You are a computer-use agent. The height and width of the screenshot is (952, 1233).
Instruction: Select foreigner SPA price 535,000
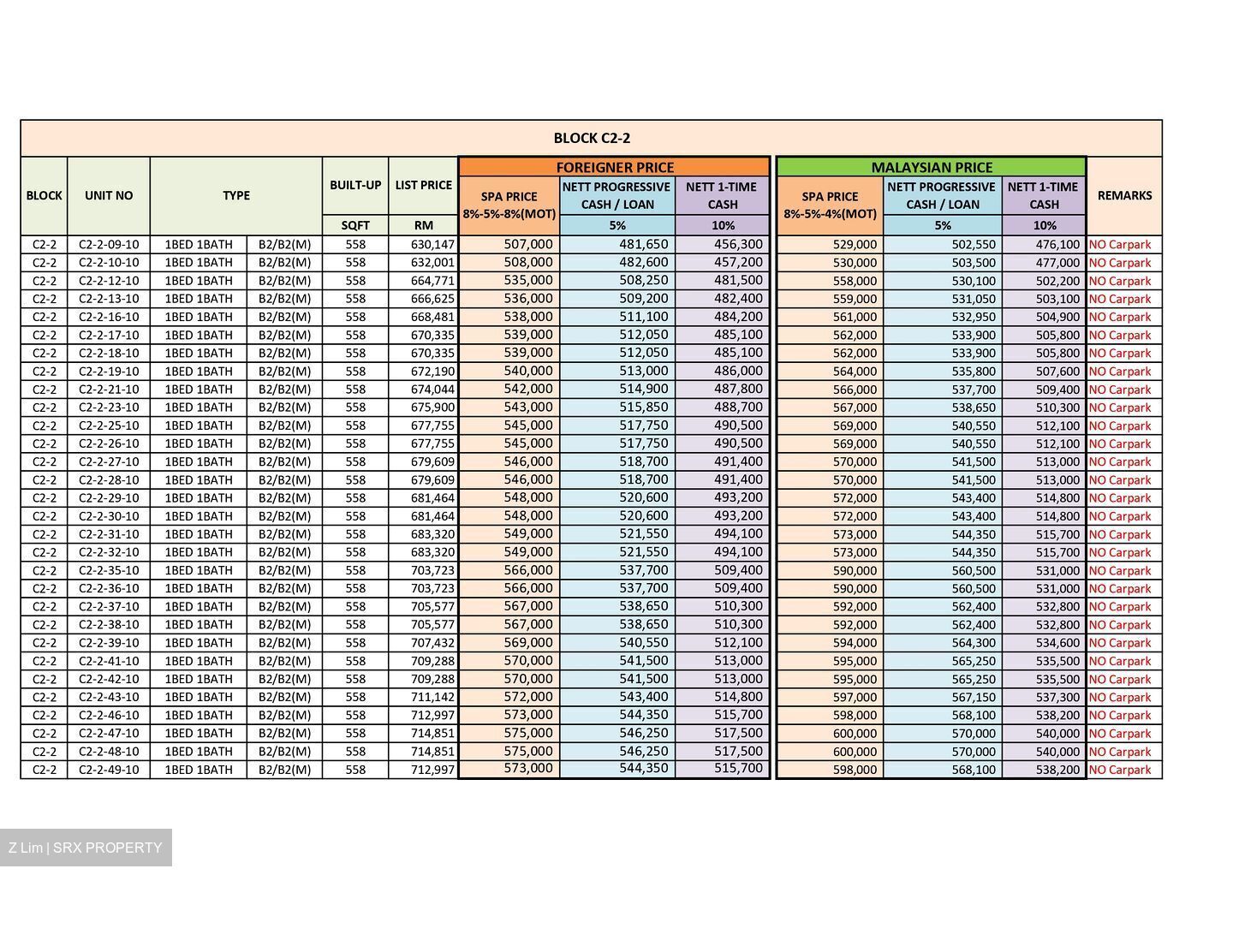[x=528, y=280]
